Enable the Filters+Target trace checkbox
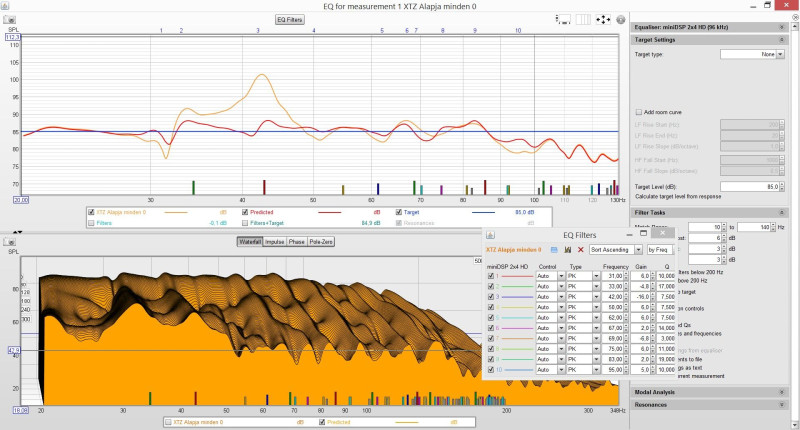The height and width of the screenshot is (430, 800). [245, 223]
